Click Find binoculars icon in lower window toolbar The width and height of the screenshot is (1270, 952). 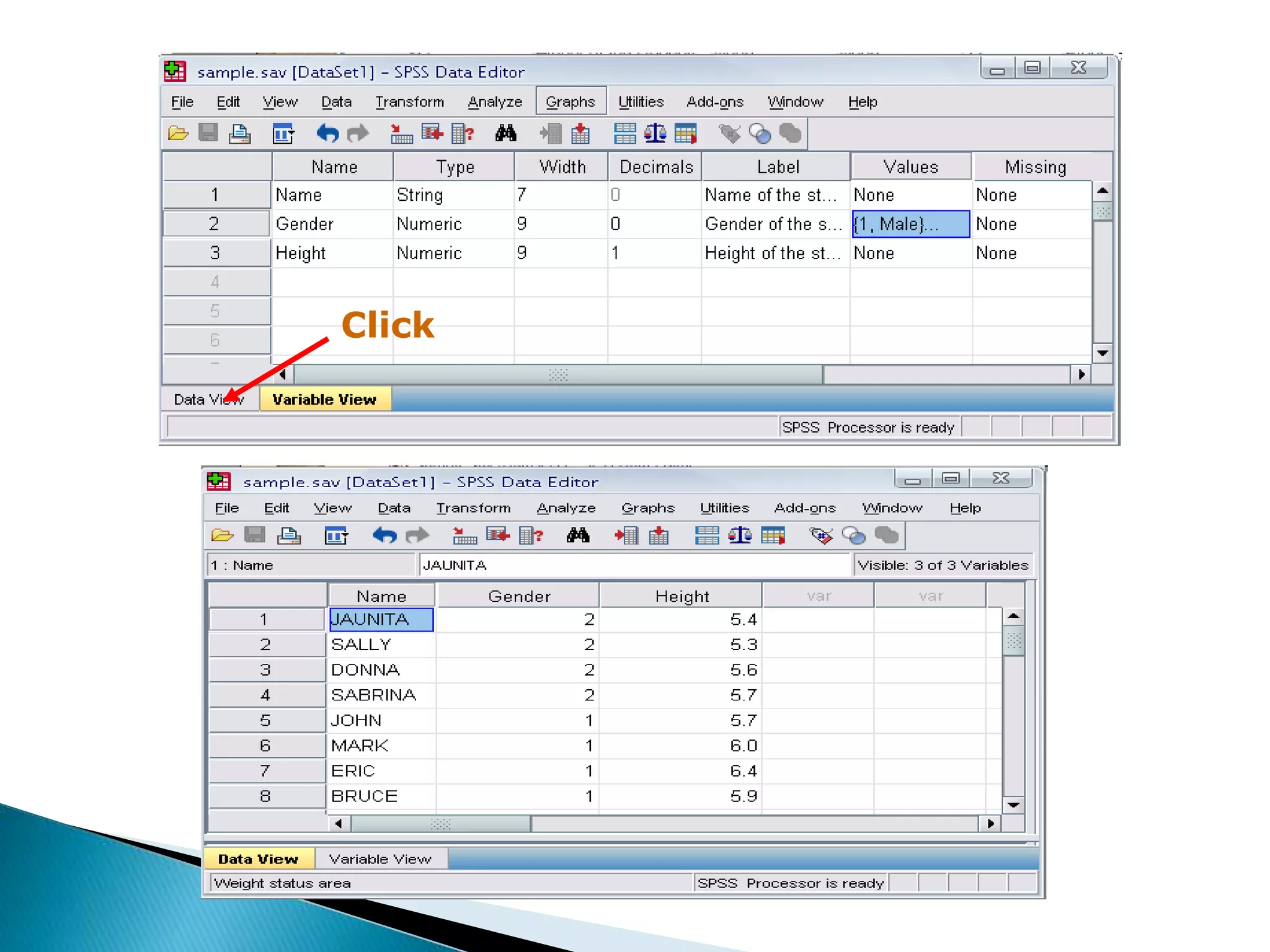(577, 535)
